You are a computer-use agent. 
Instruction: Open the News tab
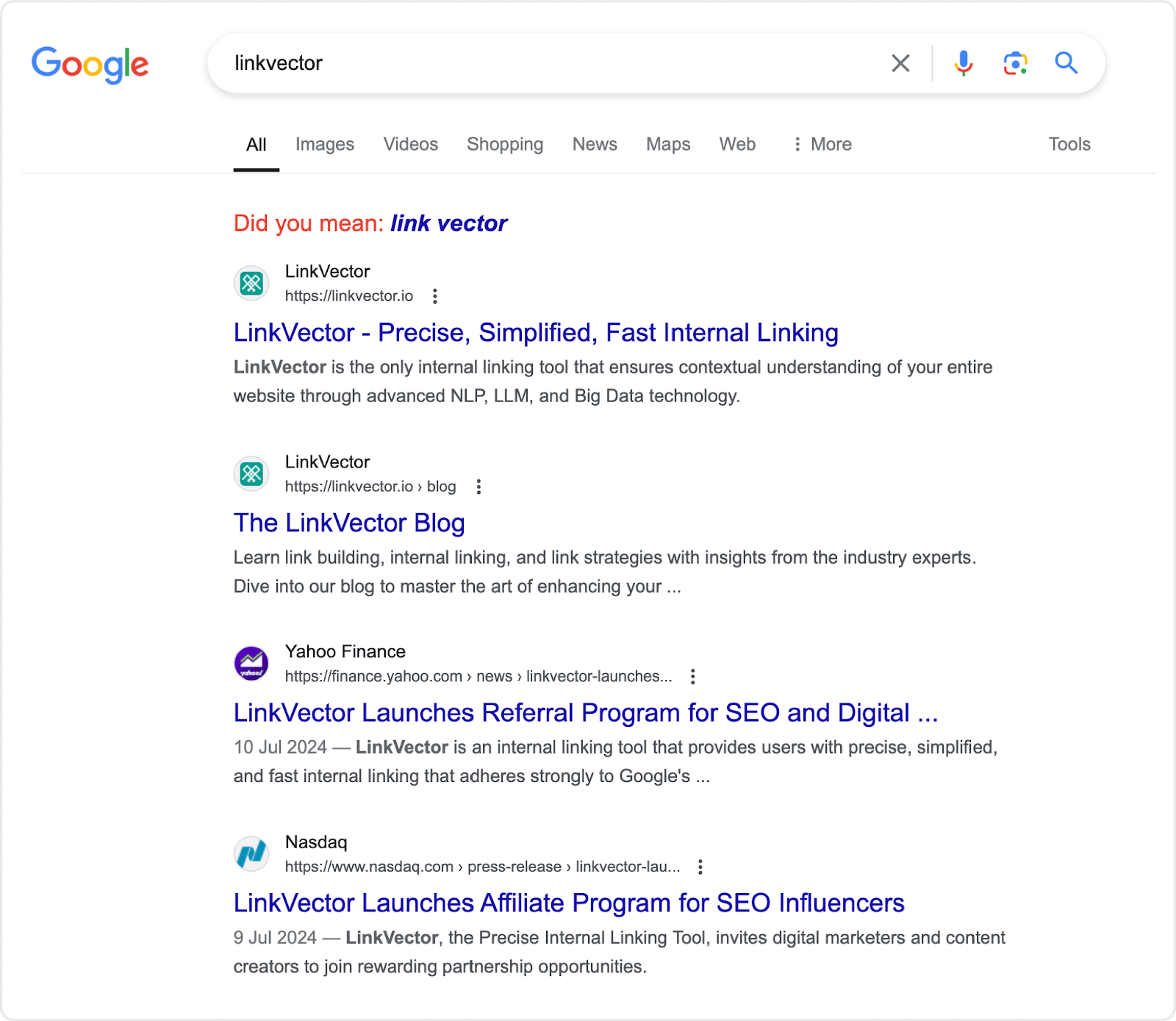595,144
